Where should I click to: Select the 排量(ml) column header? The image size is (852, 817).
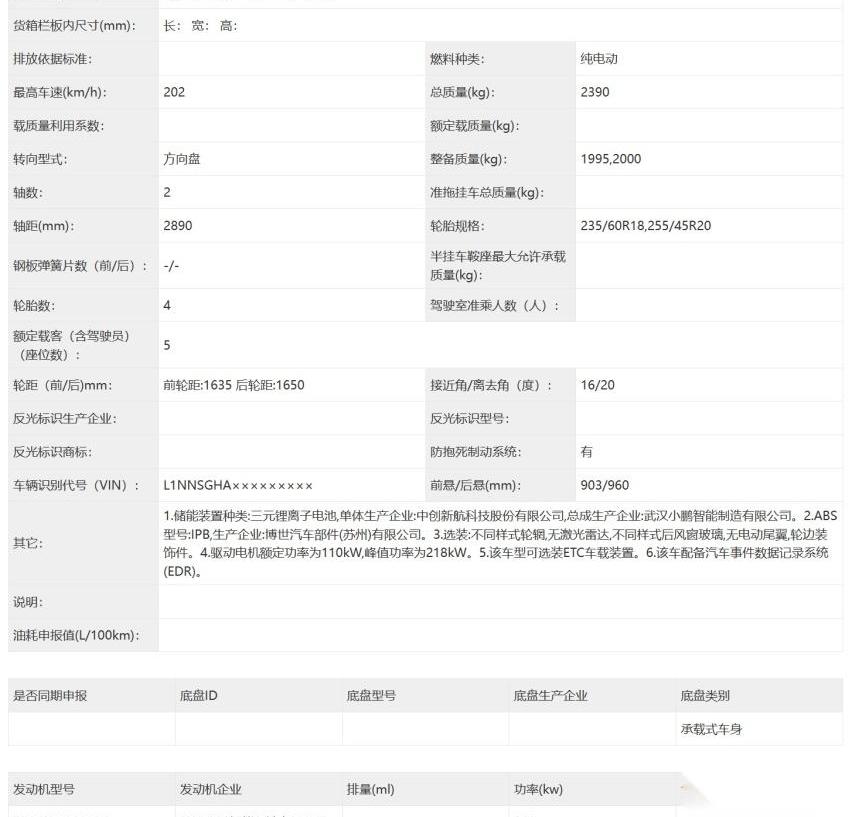[370, 789]
